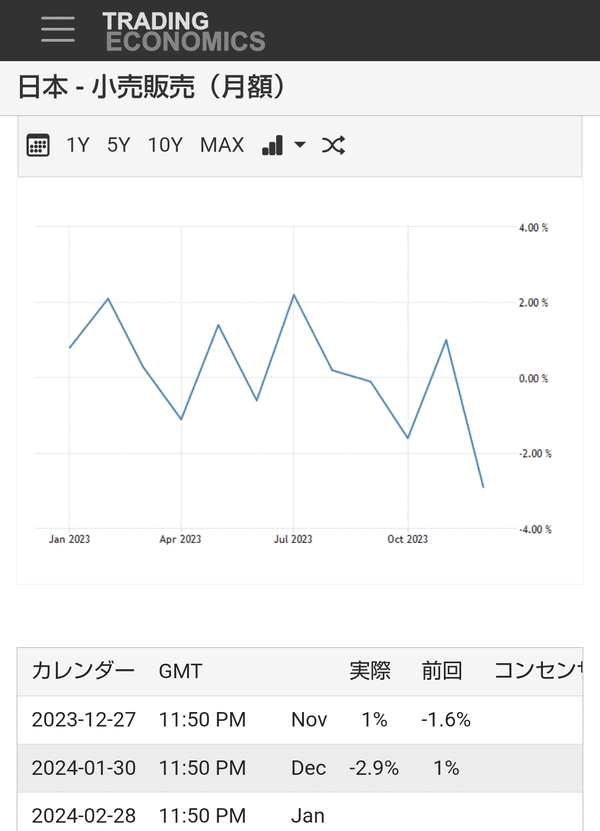600x831 pixels.
Task: Click the 2023-12-27 calendar row date
Action: 84,720
